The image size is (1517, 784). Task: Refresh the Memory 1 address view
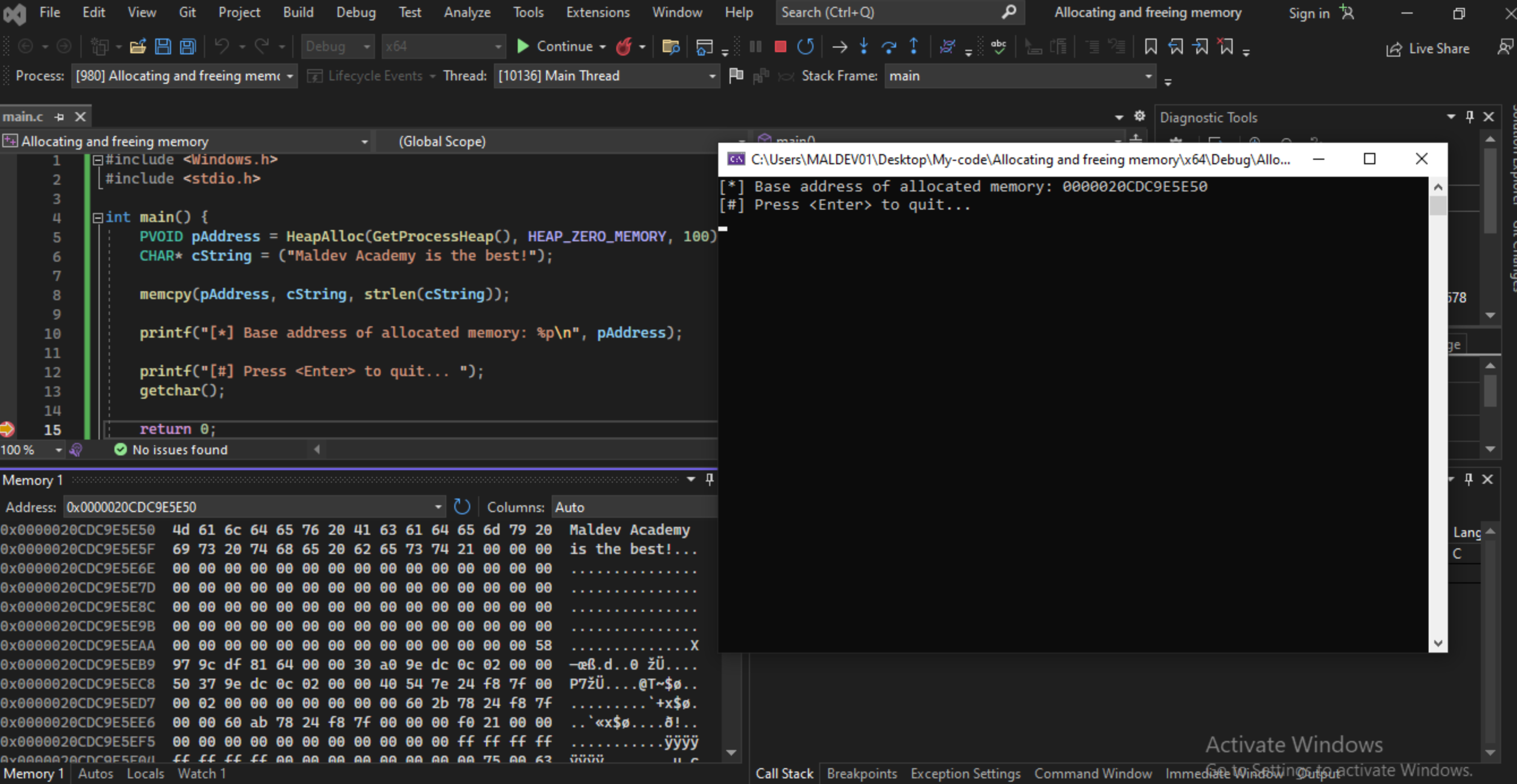[462, 506]
